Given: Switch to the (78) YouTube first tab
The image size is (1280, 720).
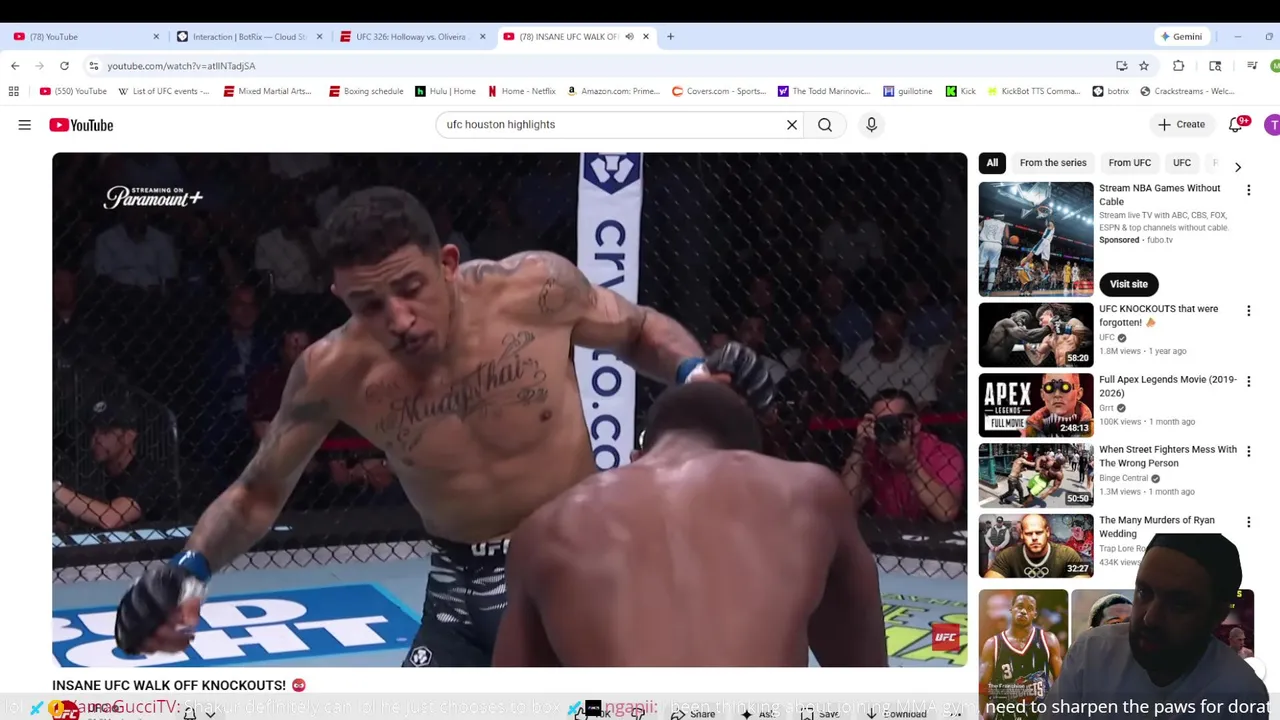Looking at the screenshot, I should pos(86,37).
